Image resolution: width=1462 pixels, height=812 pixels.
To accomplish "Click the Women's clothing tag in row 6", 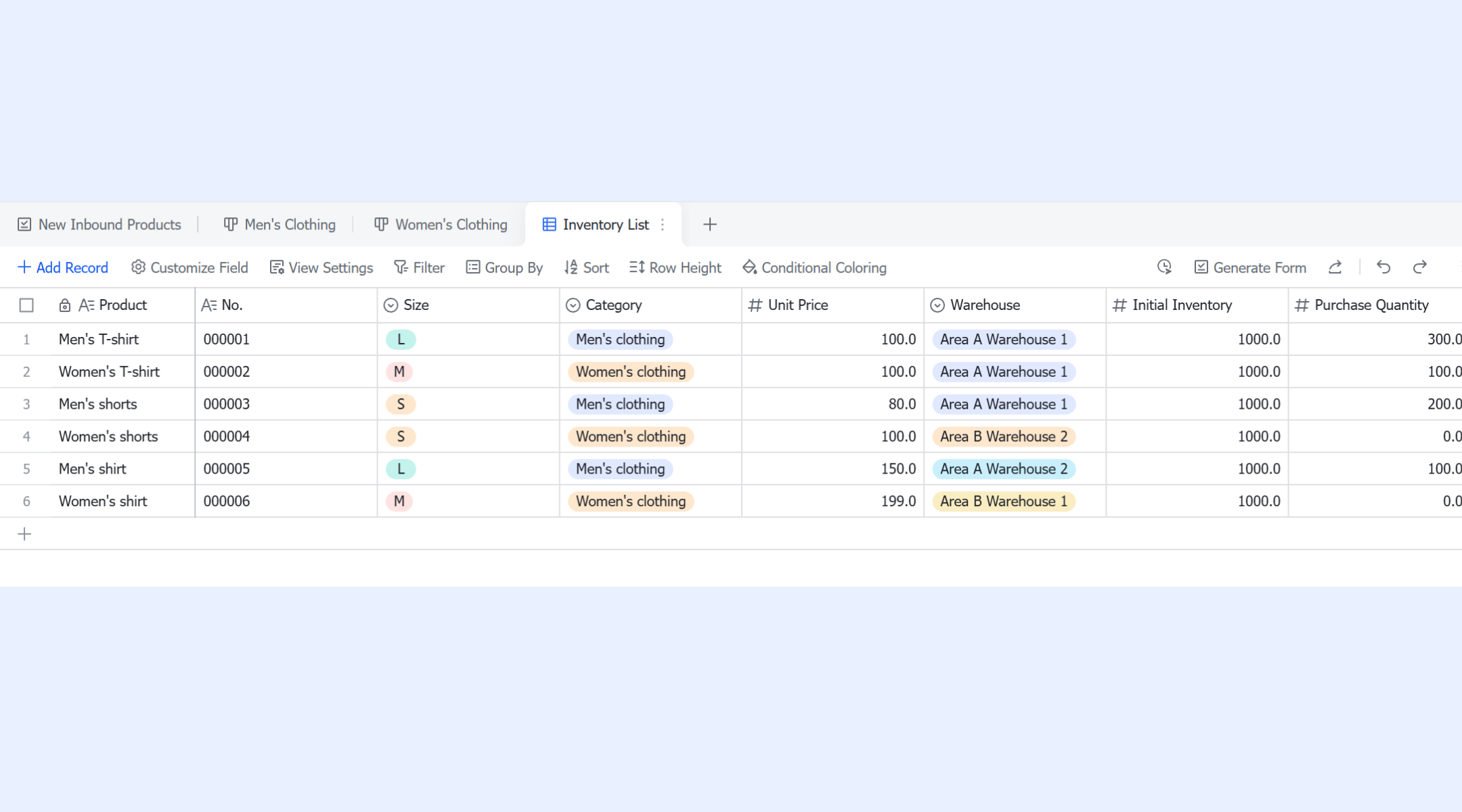I will [631, 501].
